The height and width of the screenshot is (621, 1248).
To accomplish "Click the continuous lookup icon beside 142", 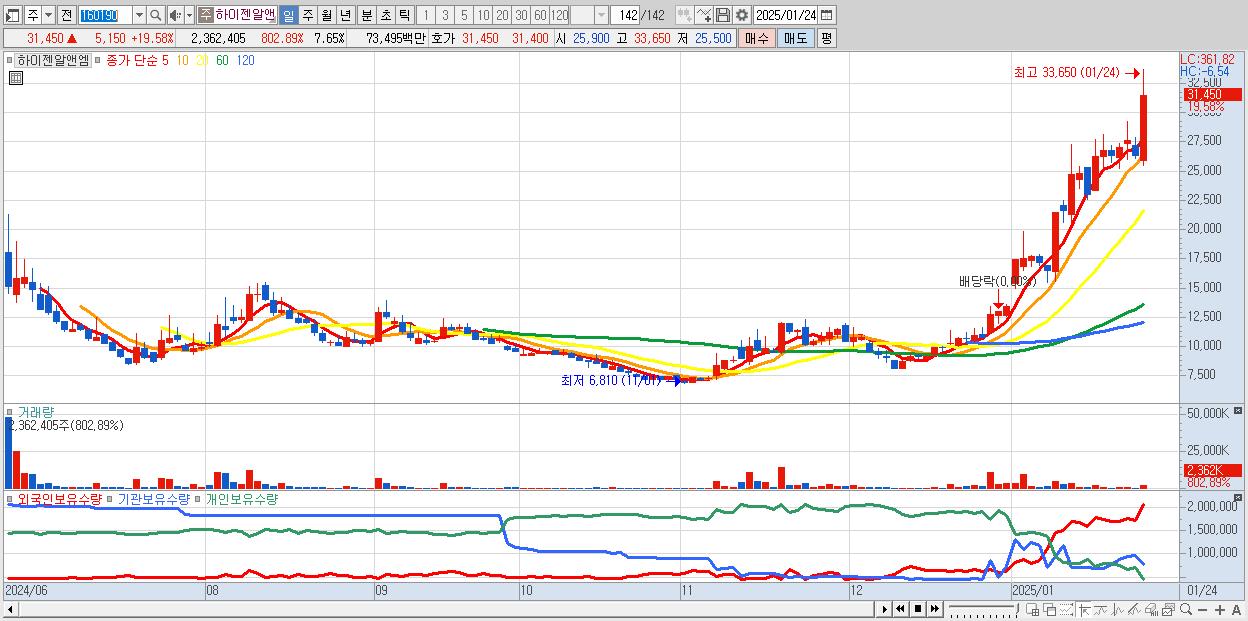I will tap(684, 16).
